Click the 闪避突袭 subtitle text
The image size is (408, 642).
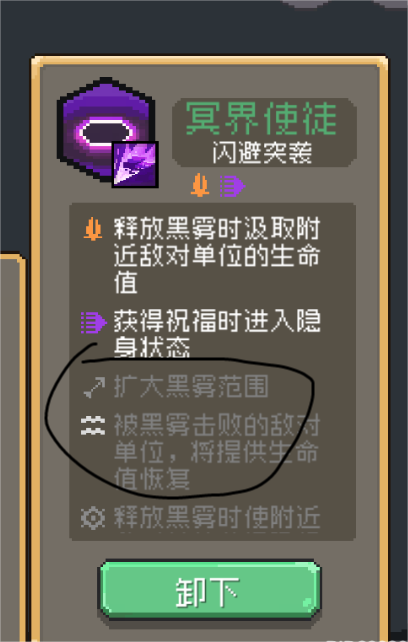pyautogui.click(x=262, y=153)
